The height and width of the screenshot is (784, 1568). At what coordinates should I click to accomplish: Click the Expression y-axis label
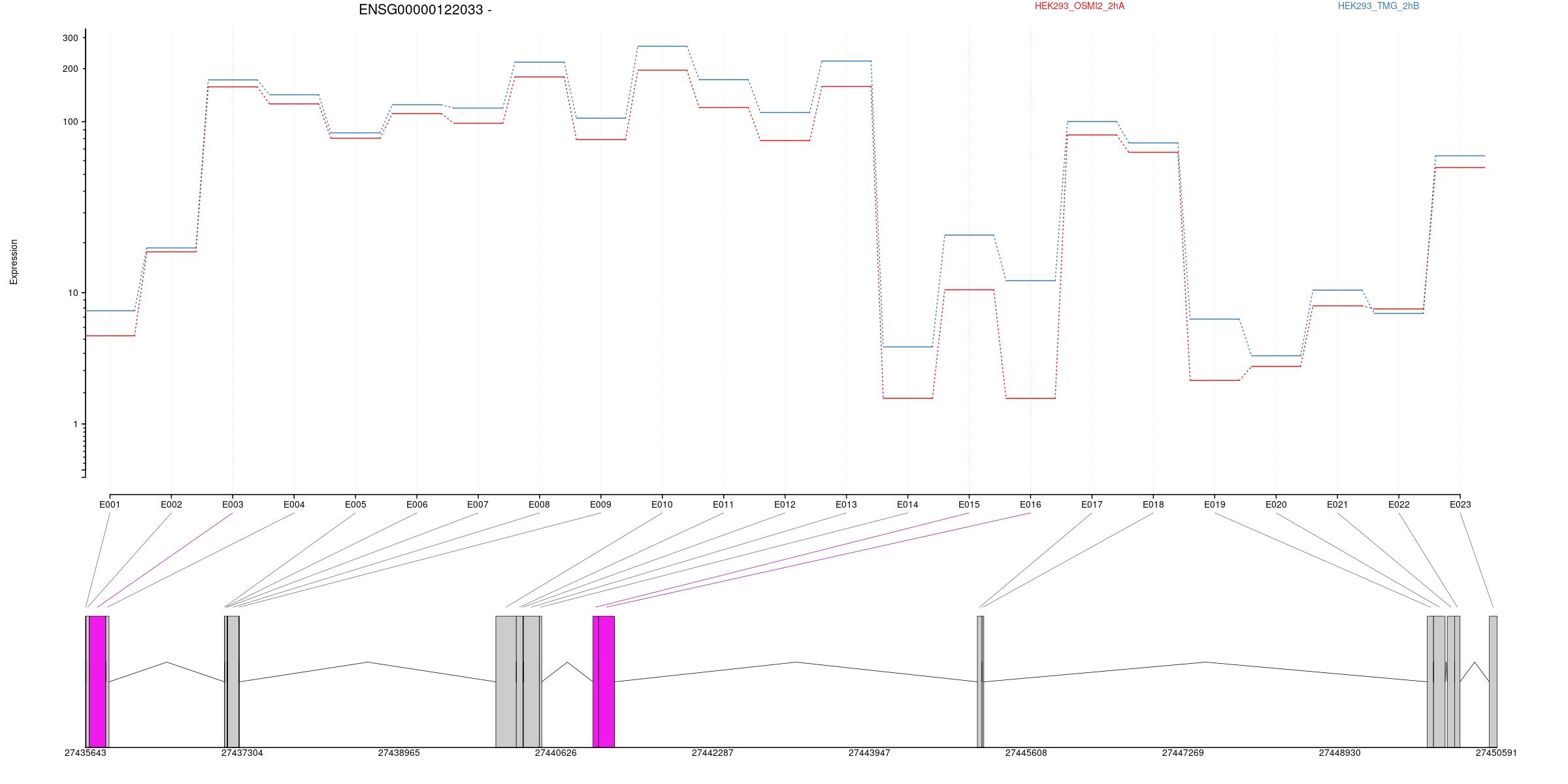point(14,262)
